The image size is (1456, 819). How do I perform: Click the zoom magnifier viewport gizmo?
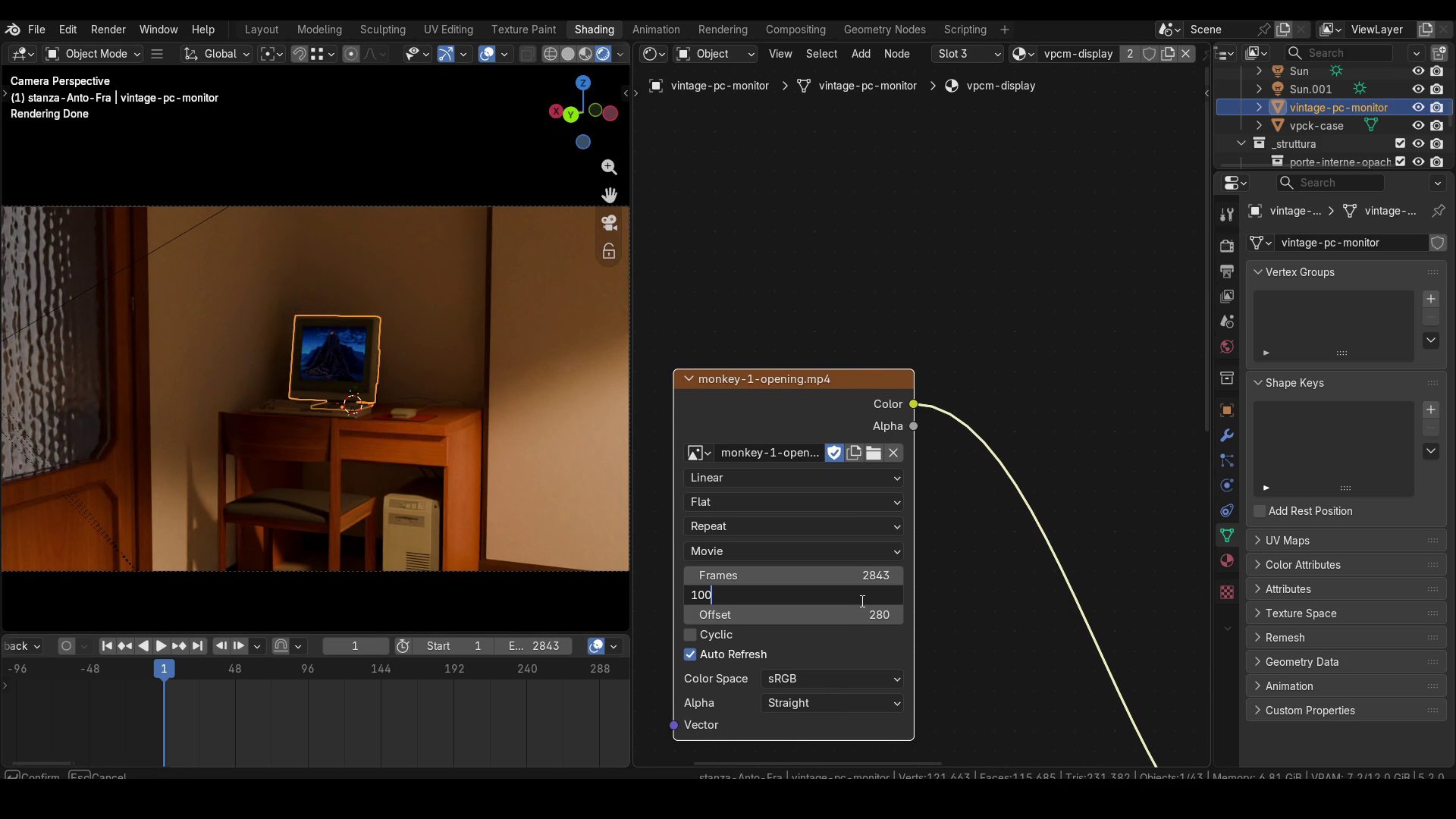click(609, 167)
